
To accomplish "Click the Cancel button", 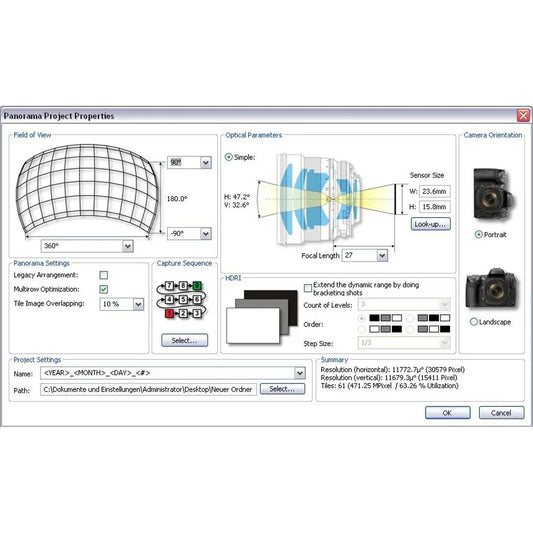I will pos(501,413).
